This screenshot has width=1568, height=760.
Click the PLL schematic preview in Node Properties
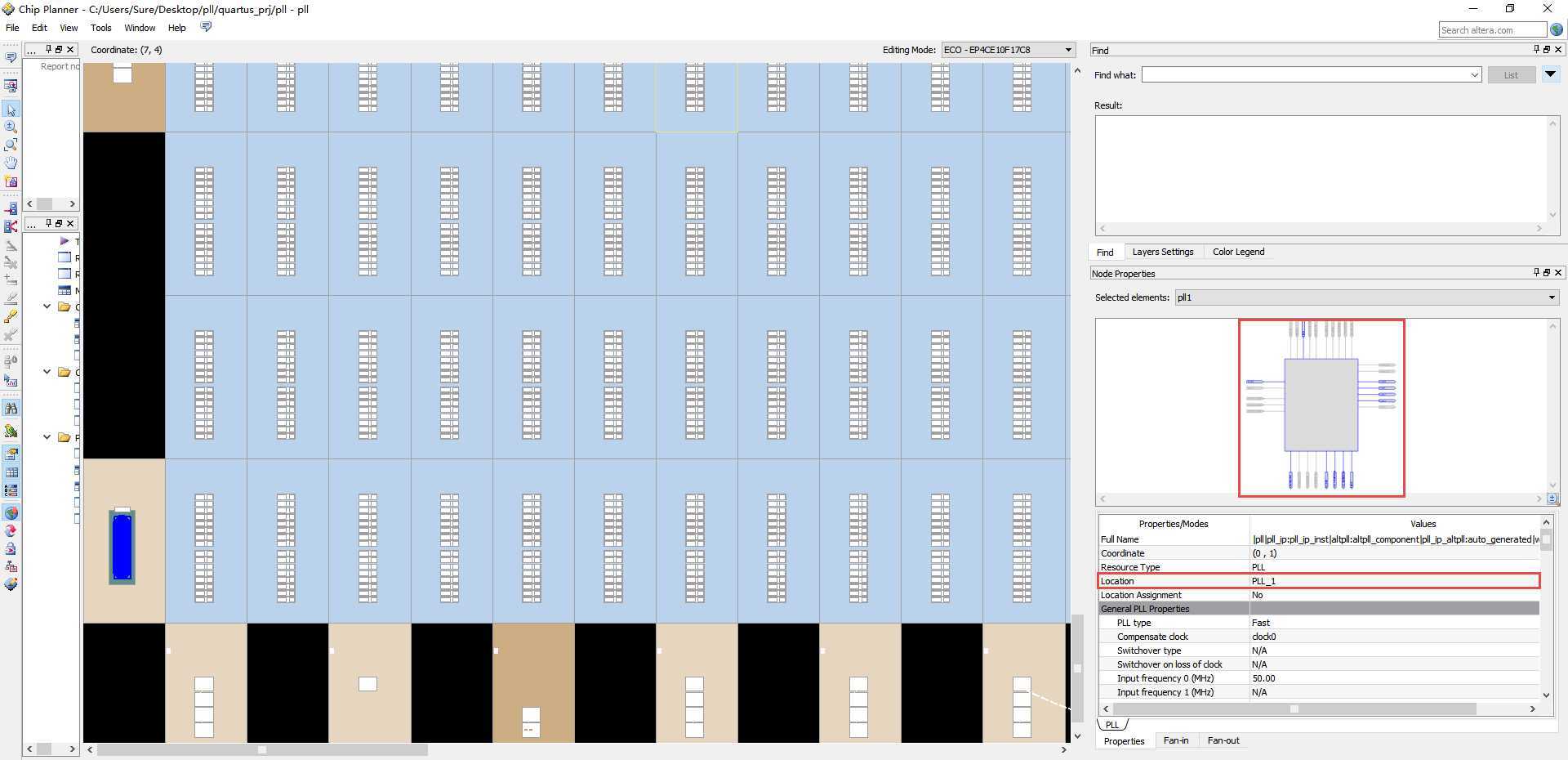click(1321, 408)
